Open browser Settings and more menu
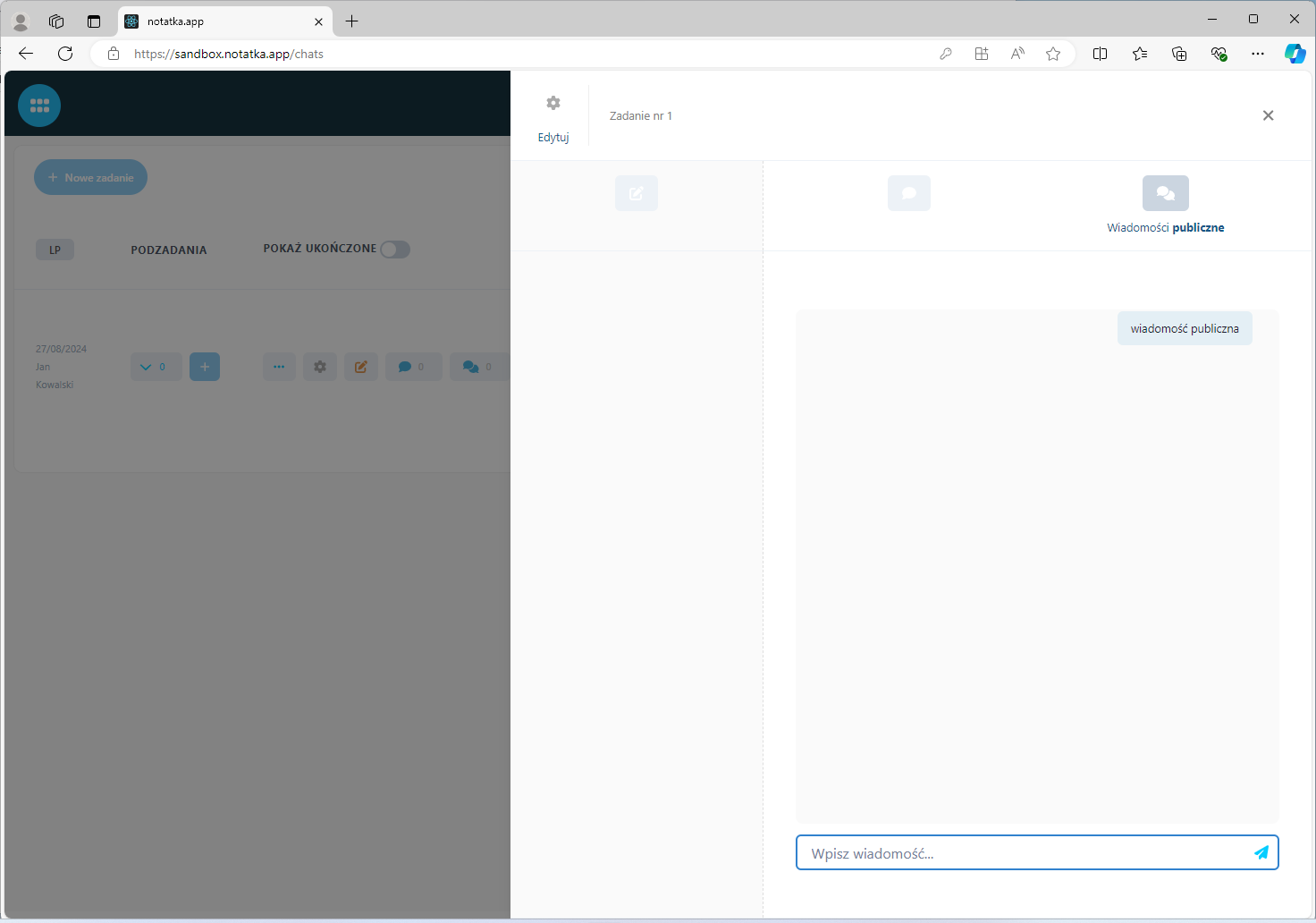1316x923 pixels. point(1258,54)
